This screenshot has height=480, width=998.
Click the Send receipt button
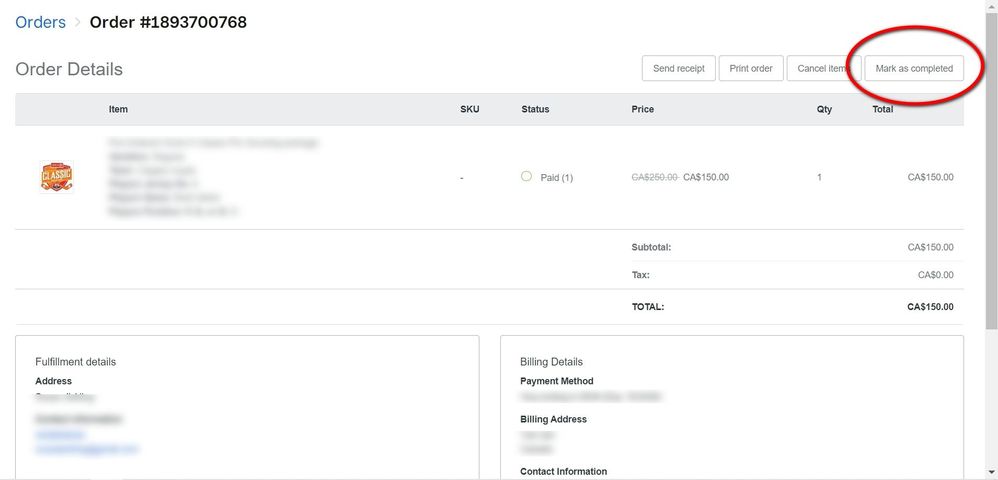(x=678, y=68)
